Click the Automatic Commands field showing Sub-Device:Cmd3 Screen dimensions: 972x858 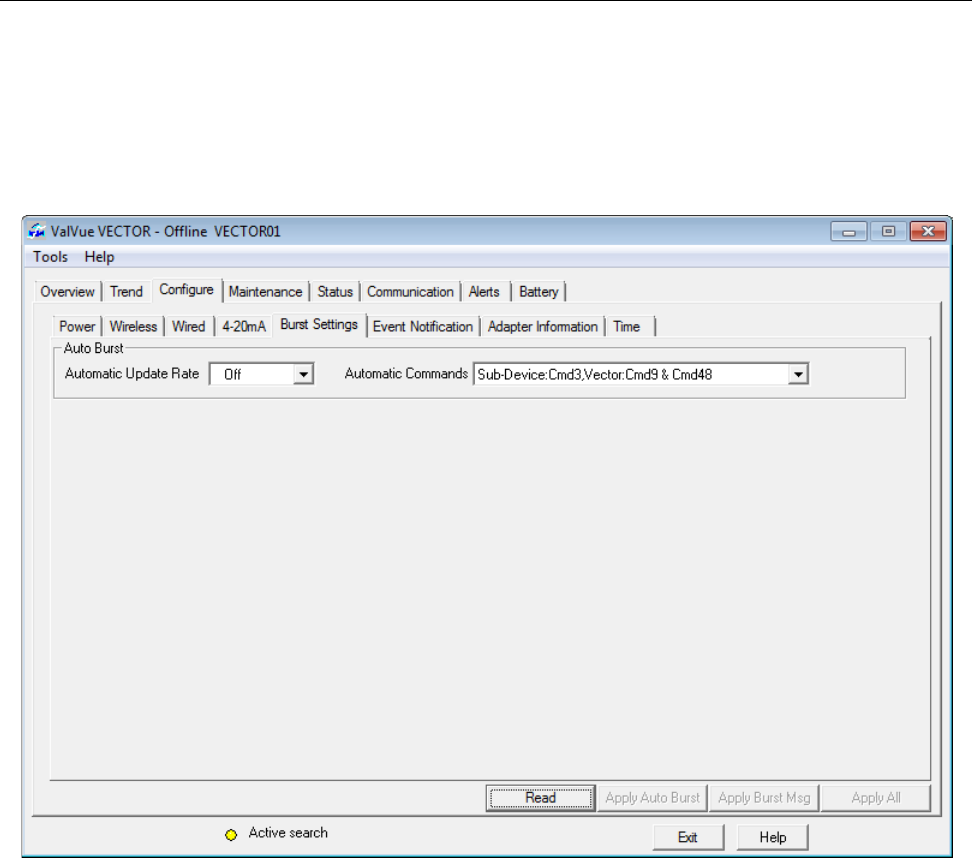point(641,374)
